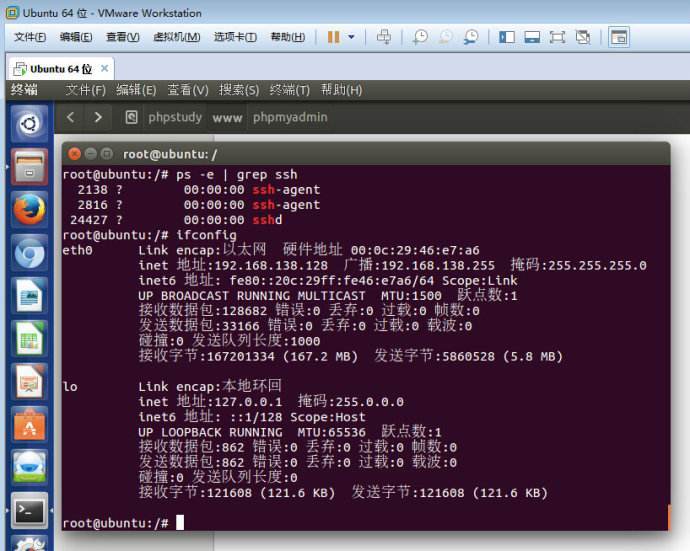This screenshot has height=551, width=690.
Task: Open System Settings from launcher
Action: click(29, 544)
